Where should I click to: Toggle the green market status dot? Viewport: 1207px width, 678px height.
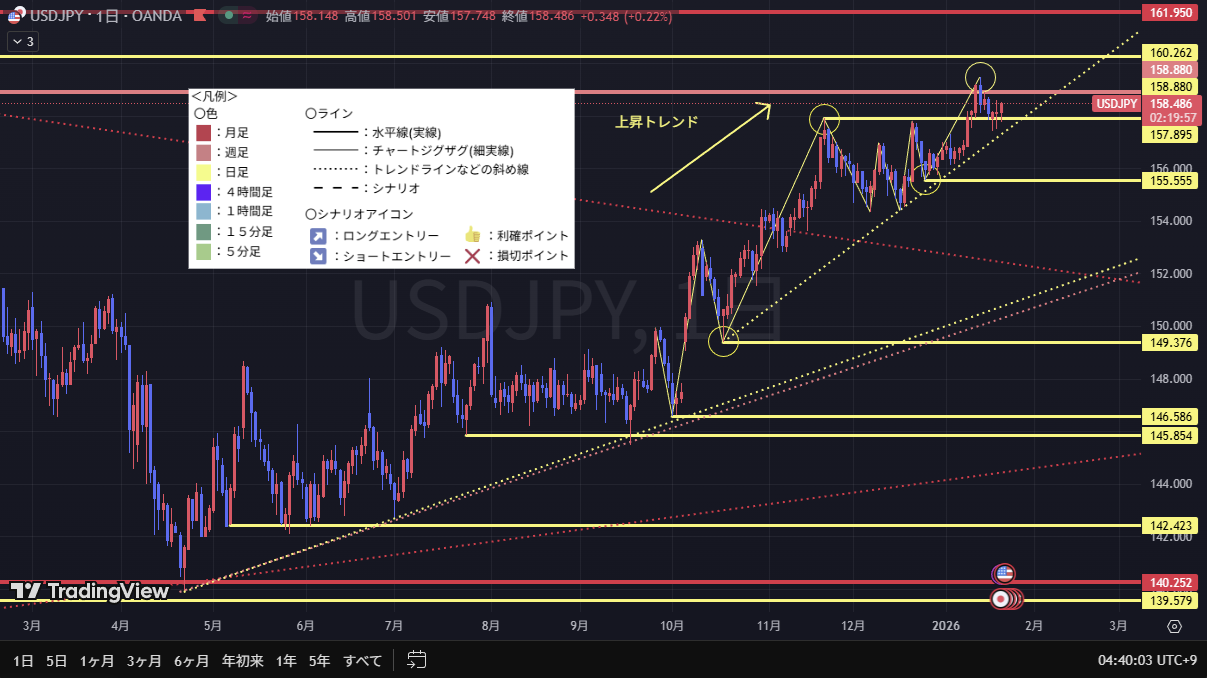pyautogui.click(x=227, y=16)
